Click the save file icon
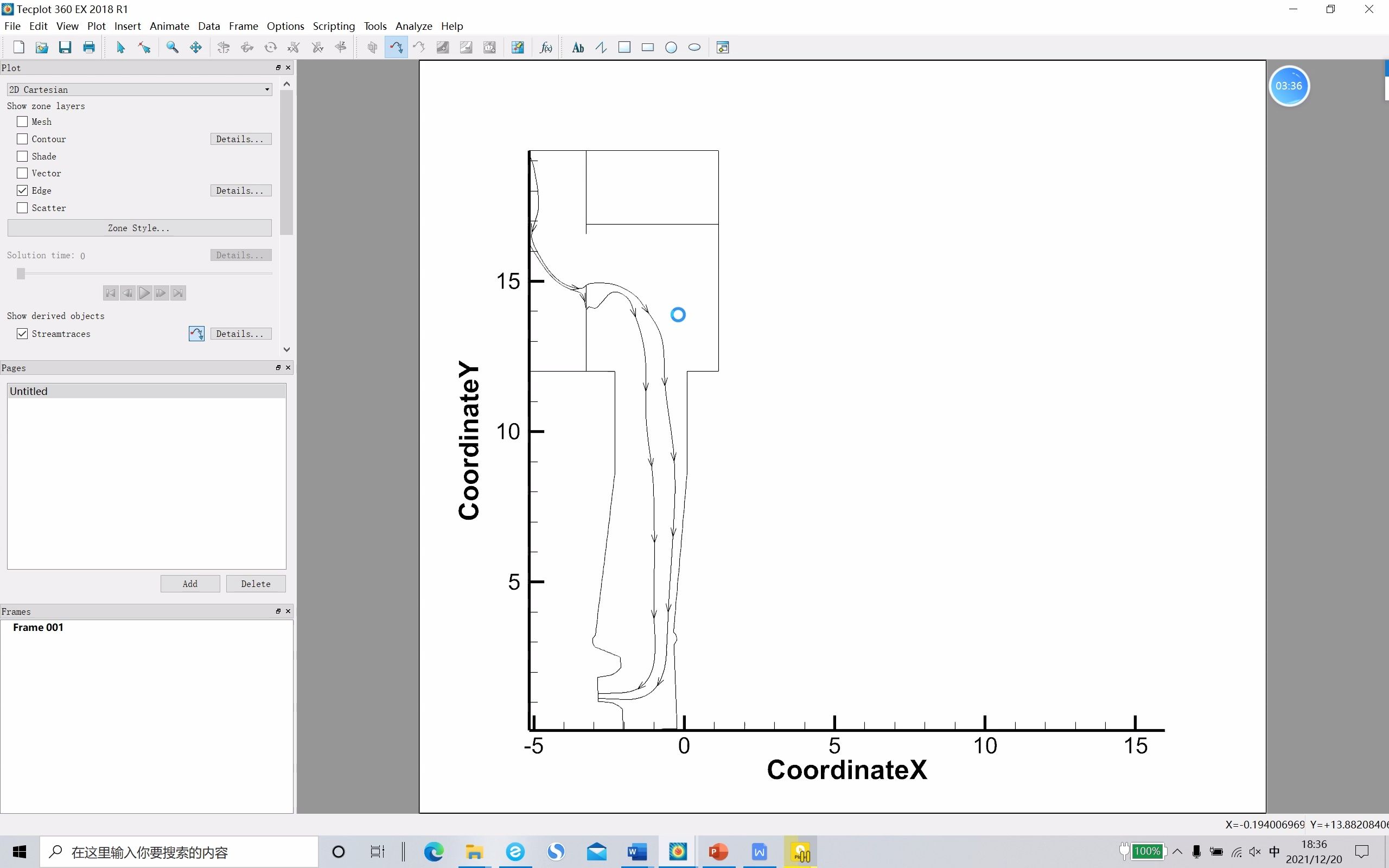Image resolution: width=1389 pixels, height=868 pixels. click(x=64, y=47)
